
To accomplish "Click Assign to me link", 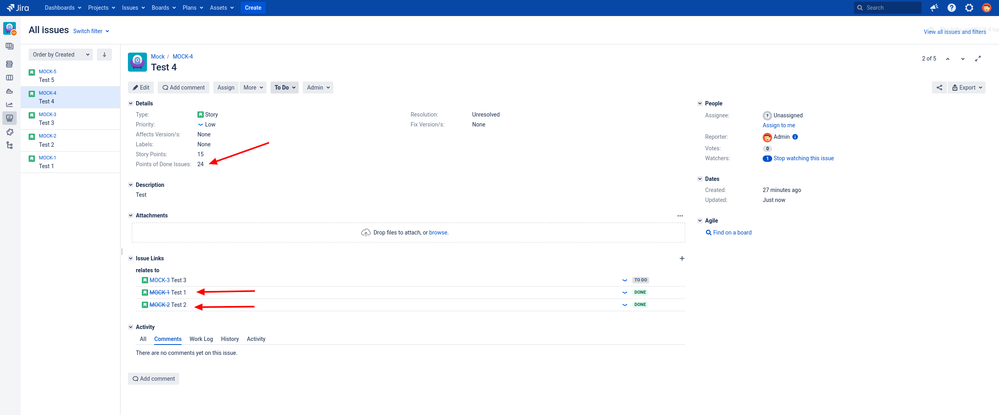I will (779, 126).
